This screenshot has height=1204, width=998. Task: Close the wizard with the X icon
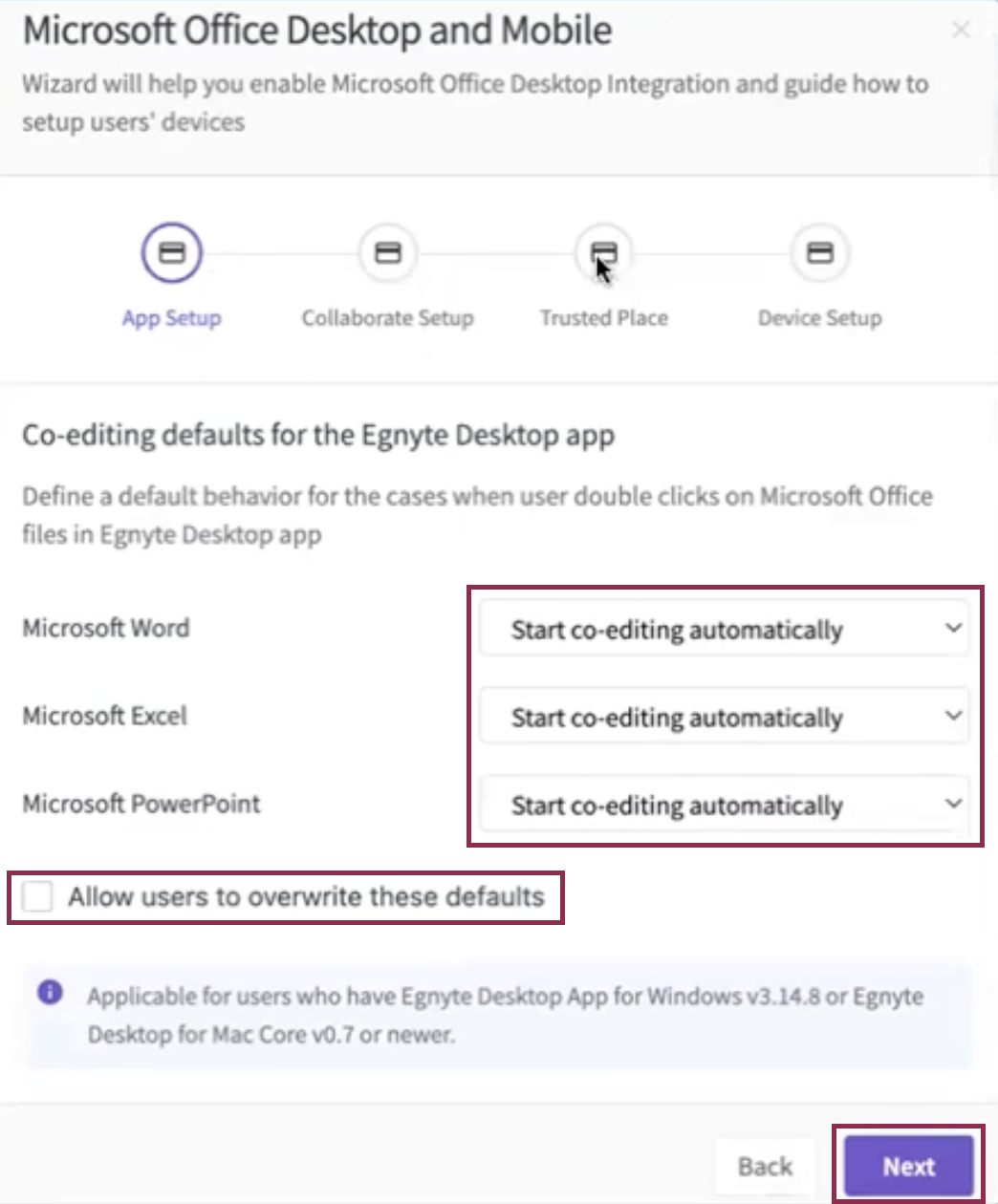click(961, 32)
